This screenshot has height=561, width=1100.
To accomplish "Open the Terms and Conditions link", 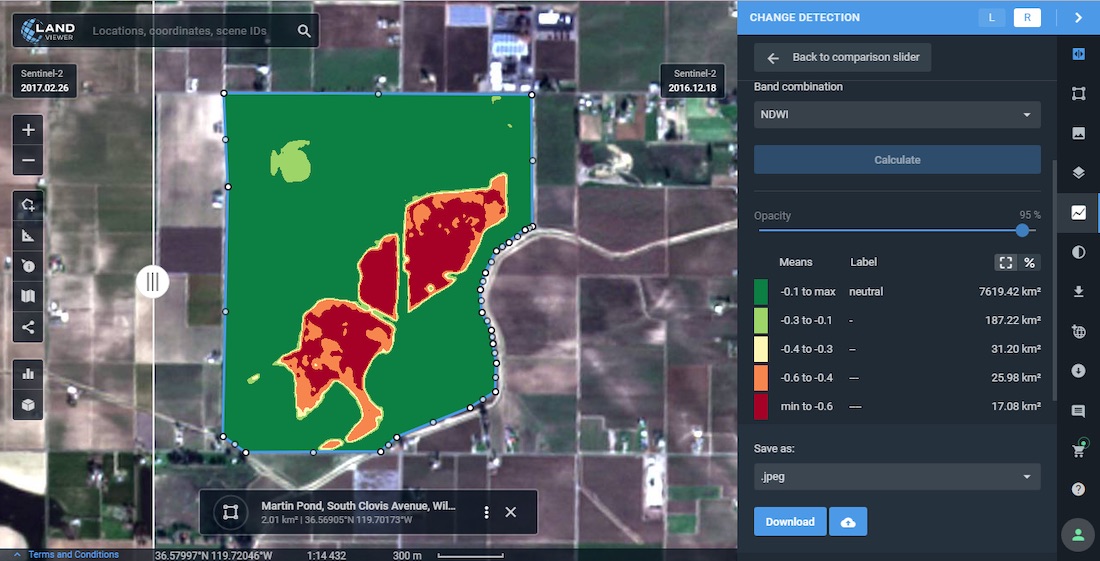I will (x=74, y=555).
